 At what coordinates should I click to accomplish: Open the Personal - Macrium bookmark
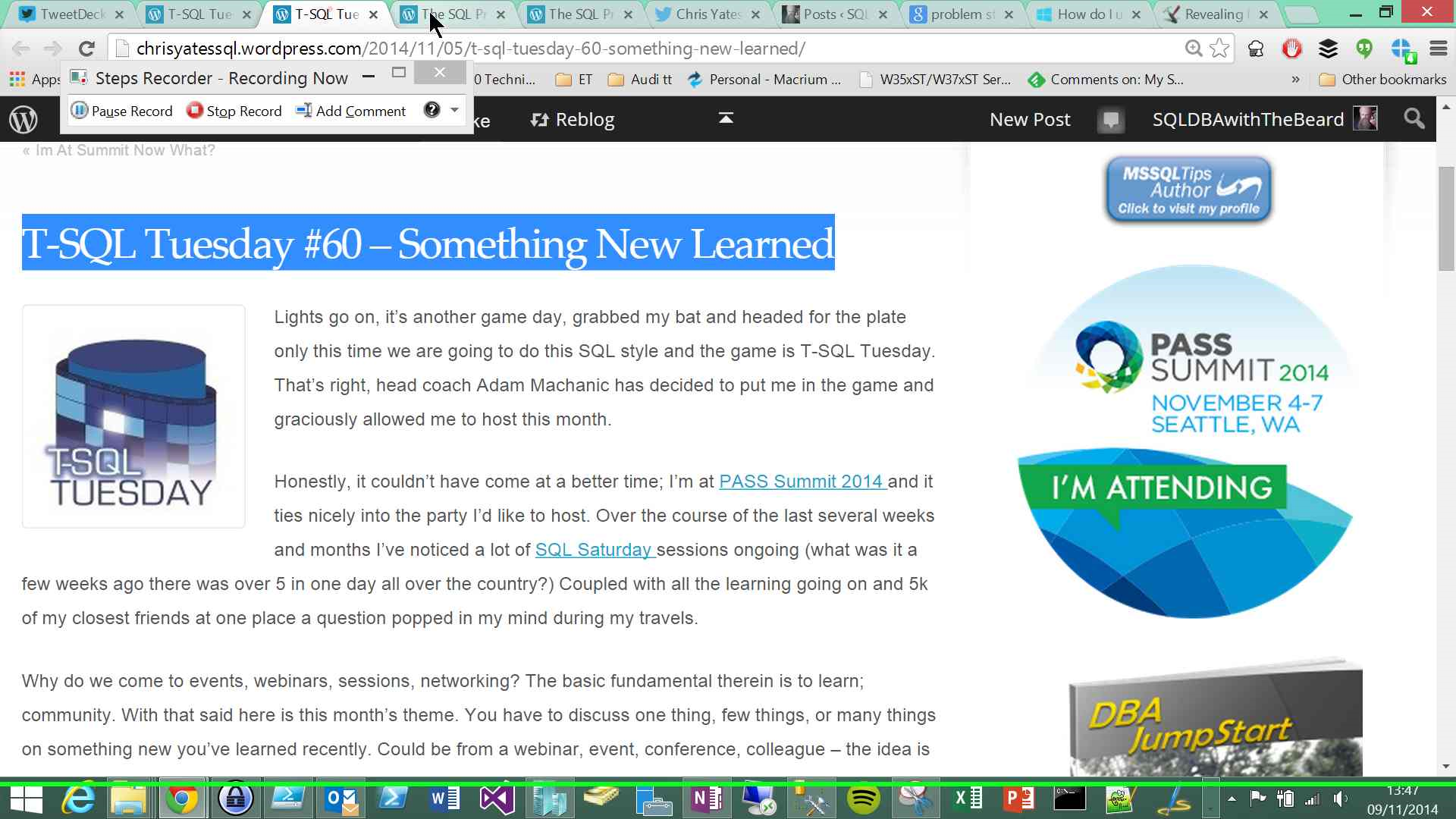[764, 80]
